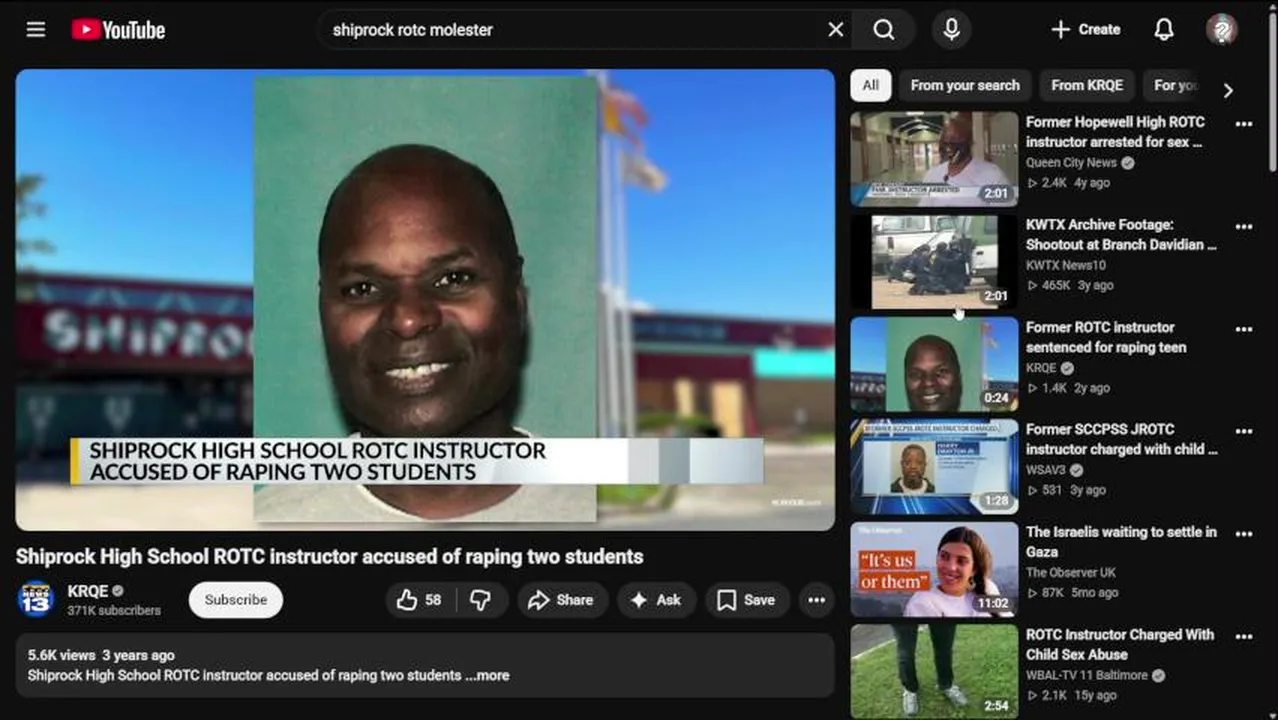Visit the Queen City News channel
The width and height of the screenshot is (1278, 720).
click(1071, 163)
